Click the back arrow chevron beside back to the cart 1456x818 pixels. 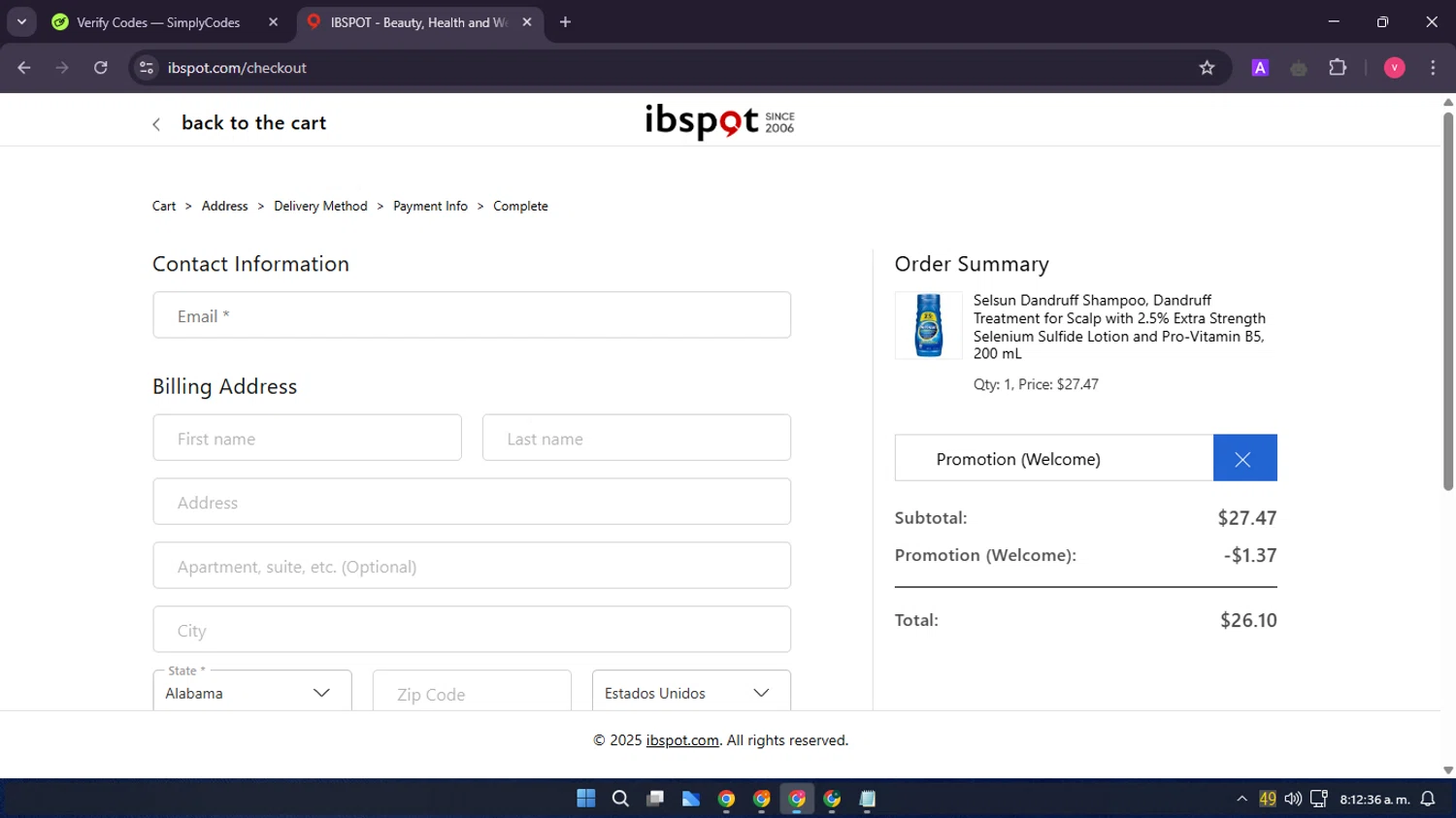pos(156,124)
